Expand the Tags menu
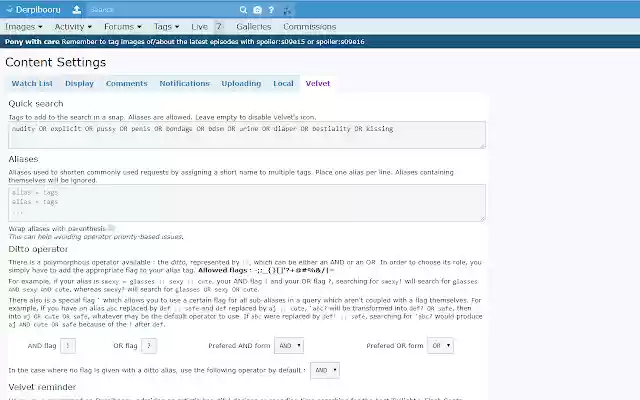This screenshot has width=640, height=400. click(x=167, y=27)
